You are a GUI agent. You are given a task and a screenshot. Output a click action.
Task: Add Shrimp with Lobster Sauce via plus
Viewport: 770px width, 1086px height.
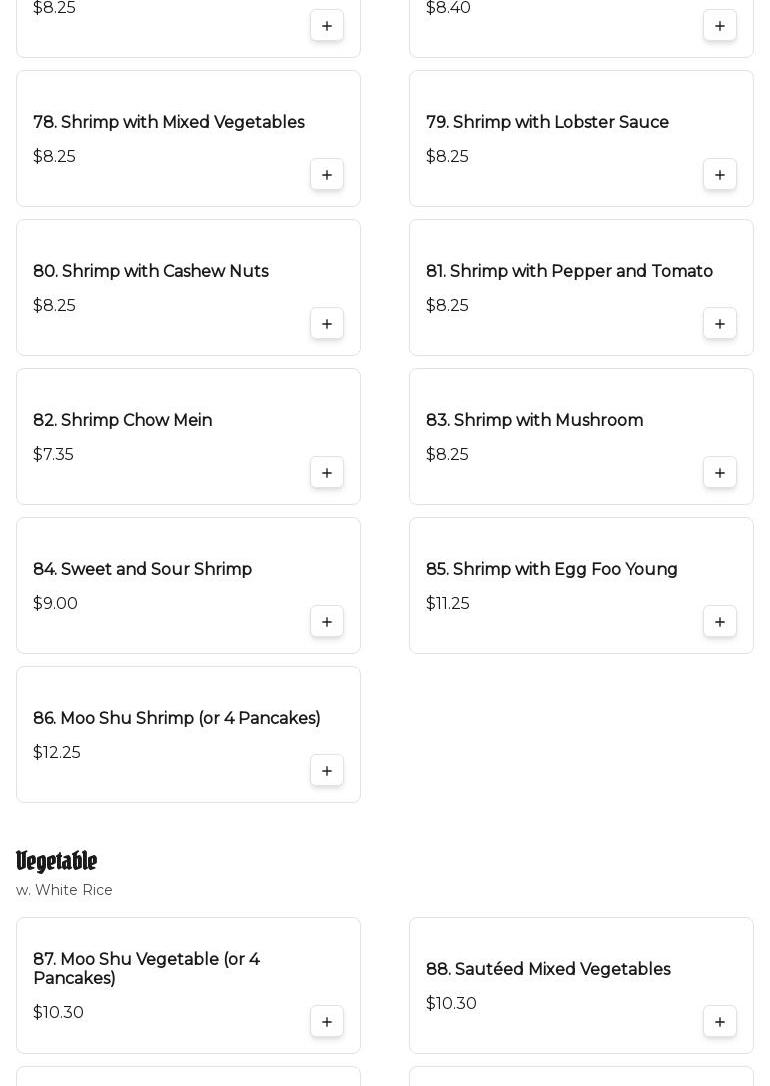(720, 175)
